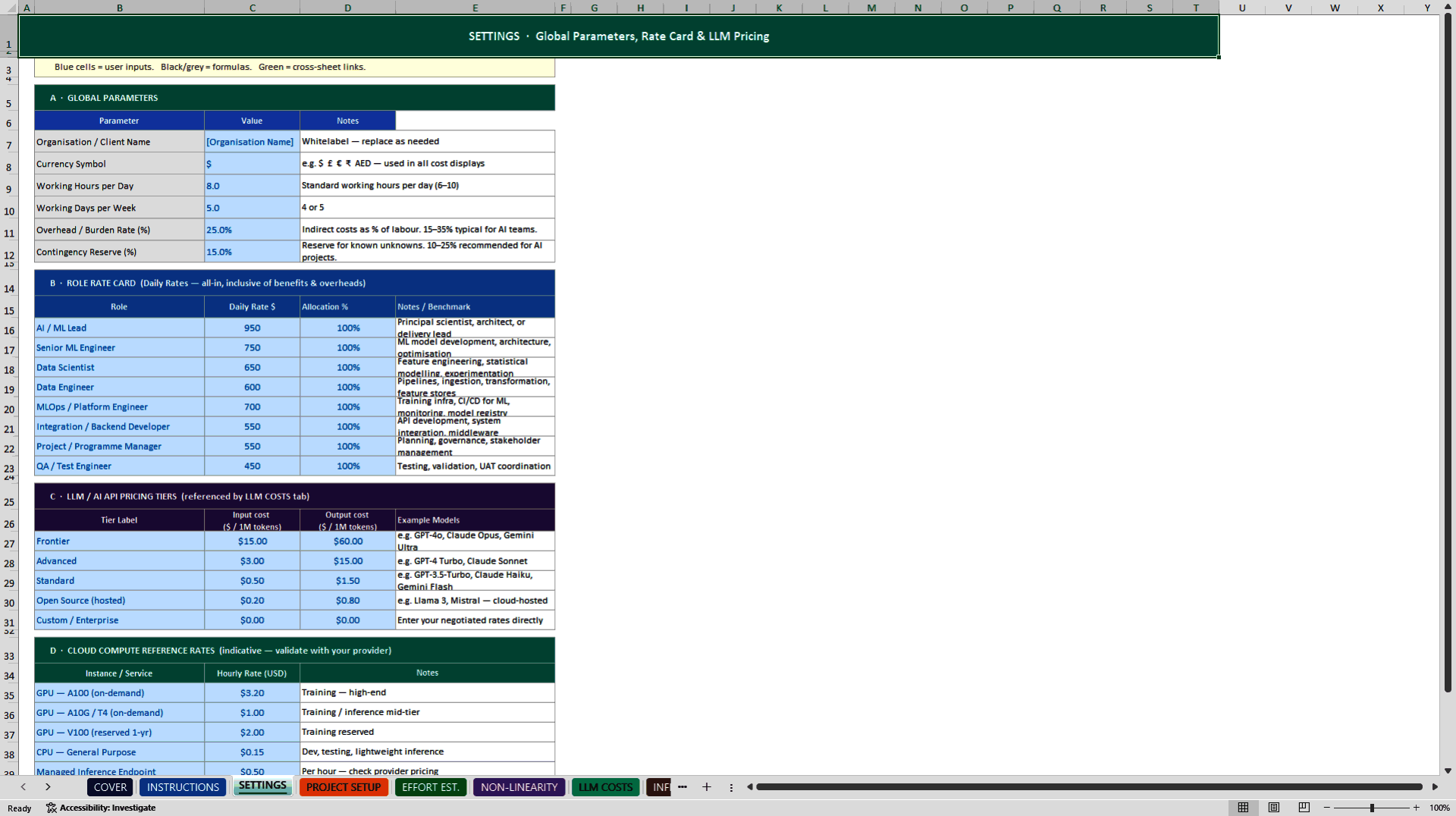Select Project / Programme Manager role cell
The width and height of the screenshot is (1456, 816).
[119, 446]
